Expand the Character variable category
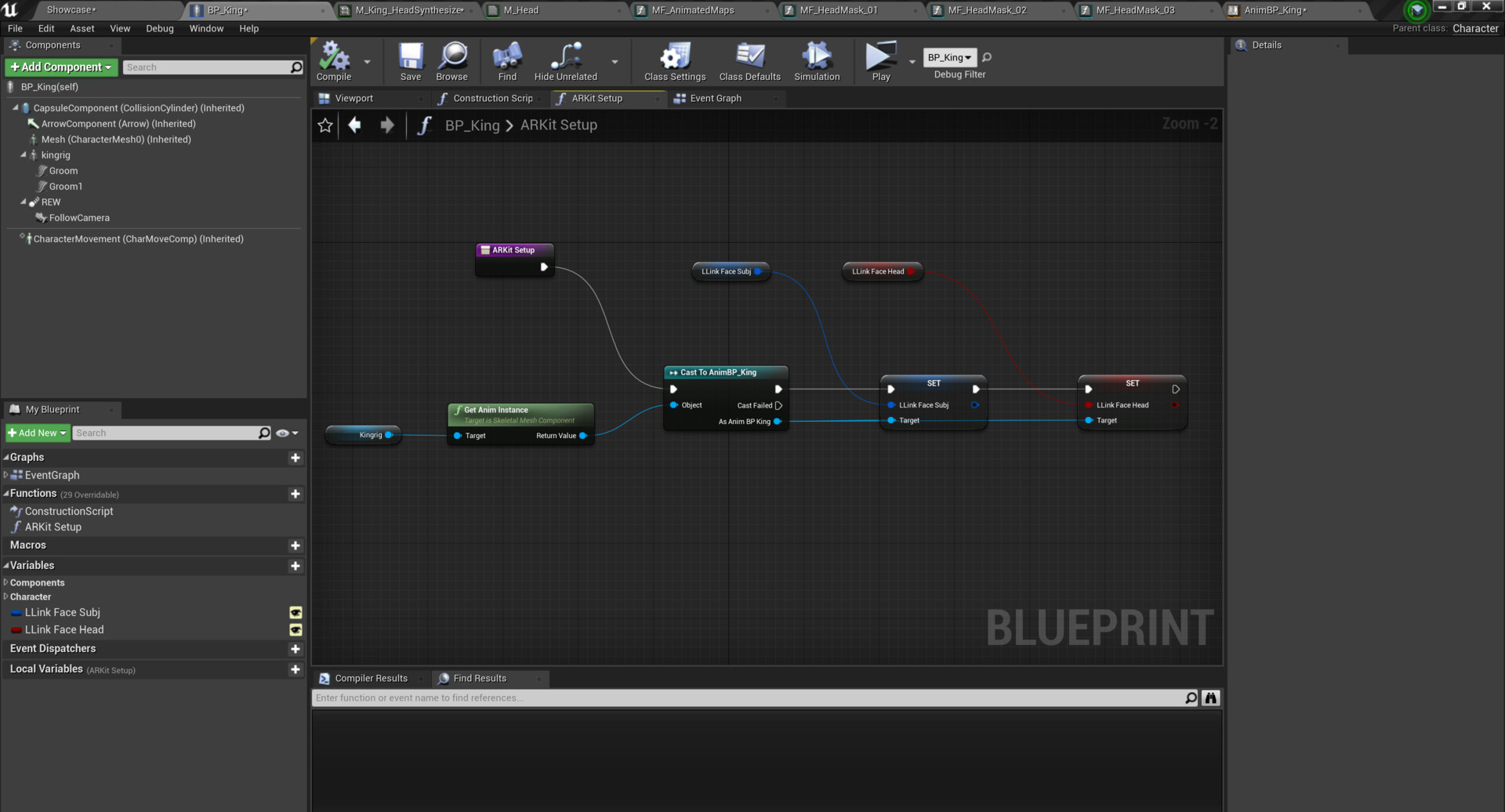The width and height of the screenshot is (1505, 812). coord(5,596)
